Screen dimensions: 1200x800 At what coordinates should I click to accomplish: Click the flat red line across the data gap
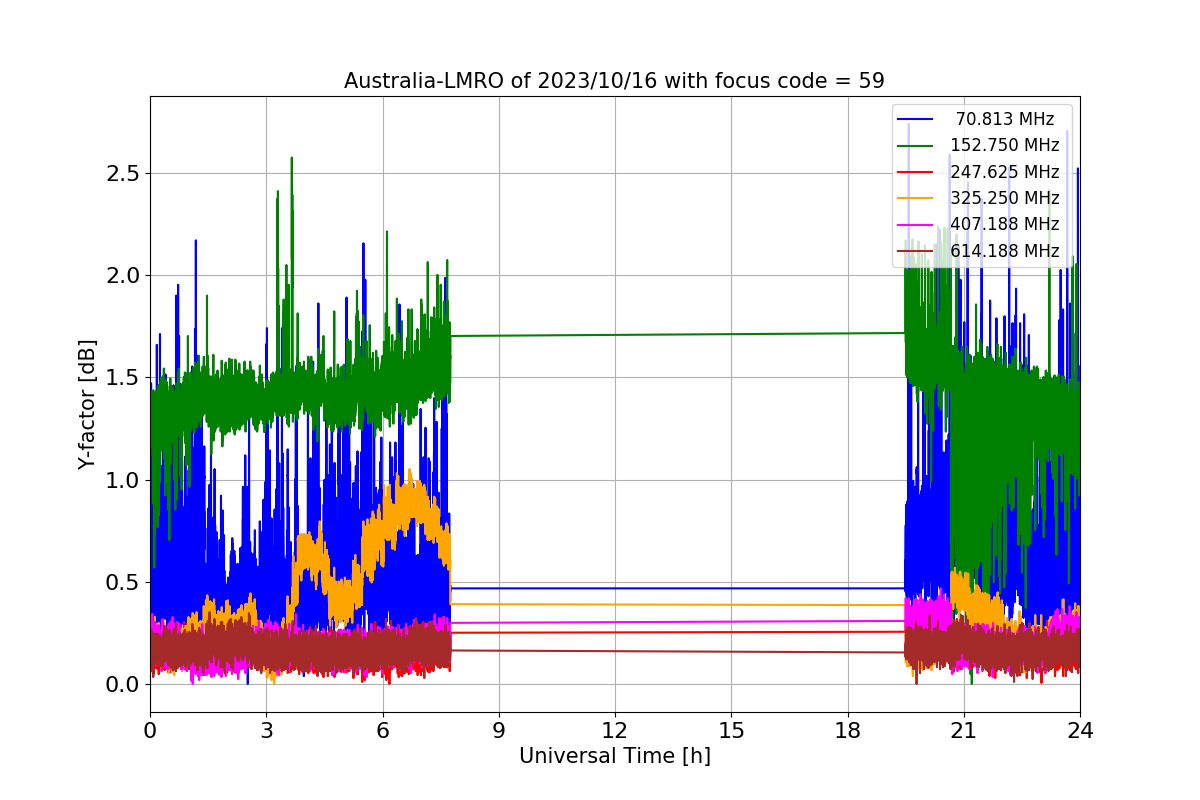(678, 632)
